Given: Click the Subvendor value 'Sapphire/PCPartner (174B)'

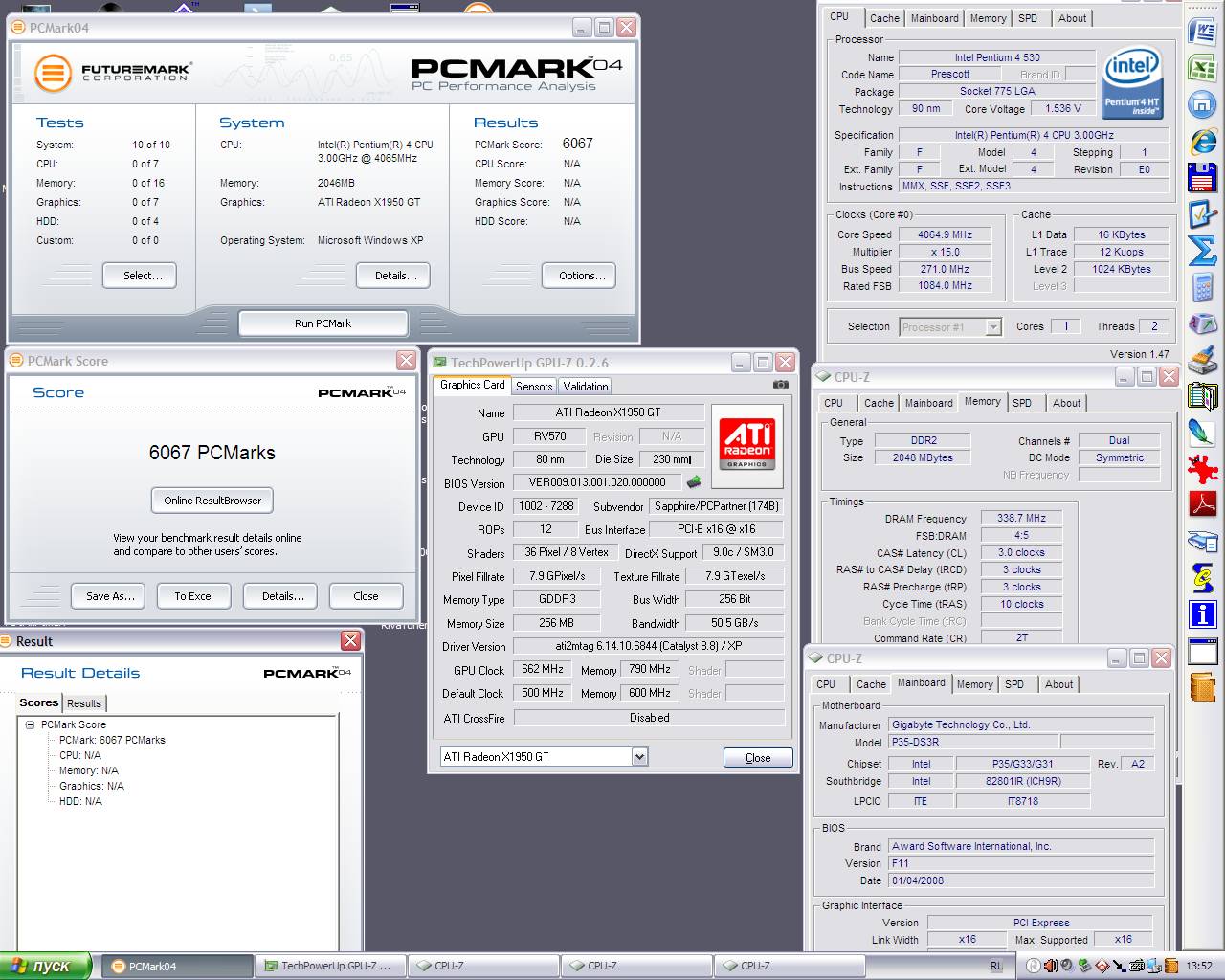Looking at the screenshot, I should click(717, 506).
